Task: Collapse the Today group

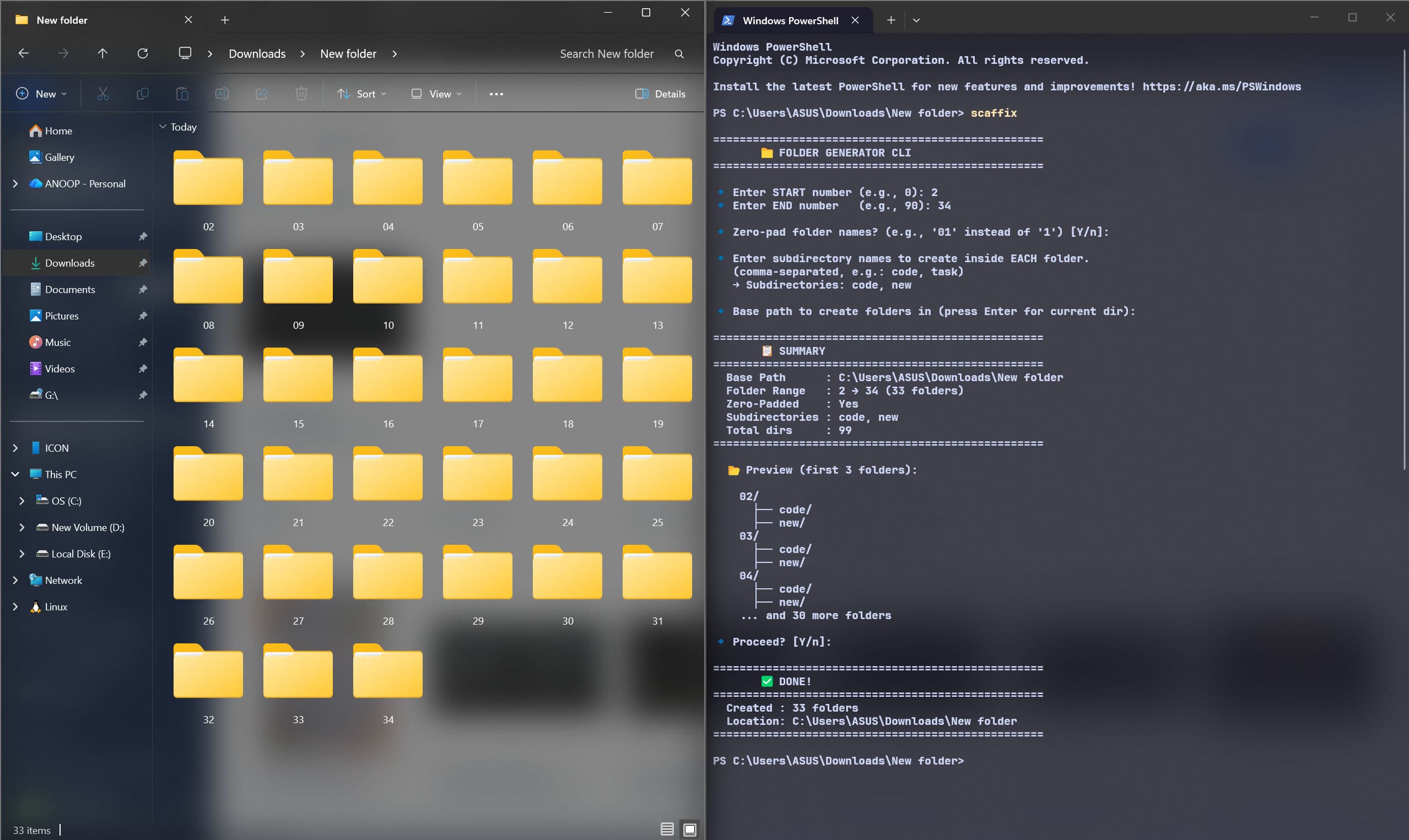Action: coord(163,127)
